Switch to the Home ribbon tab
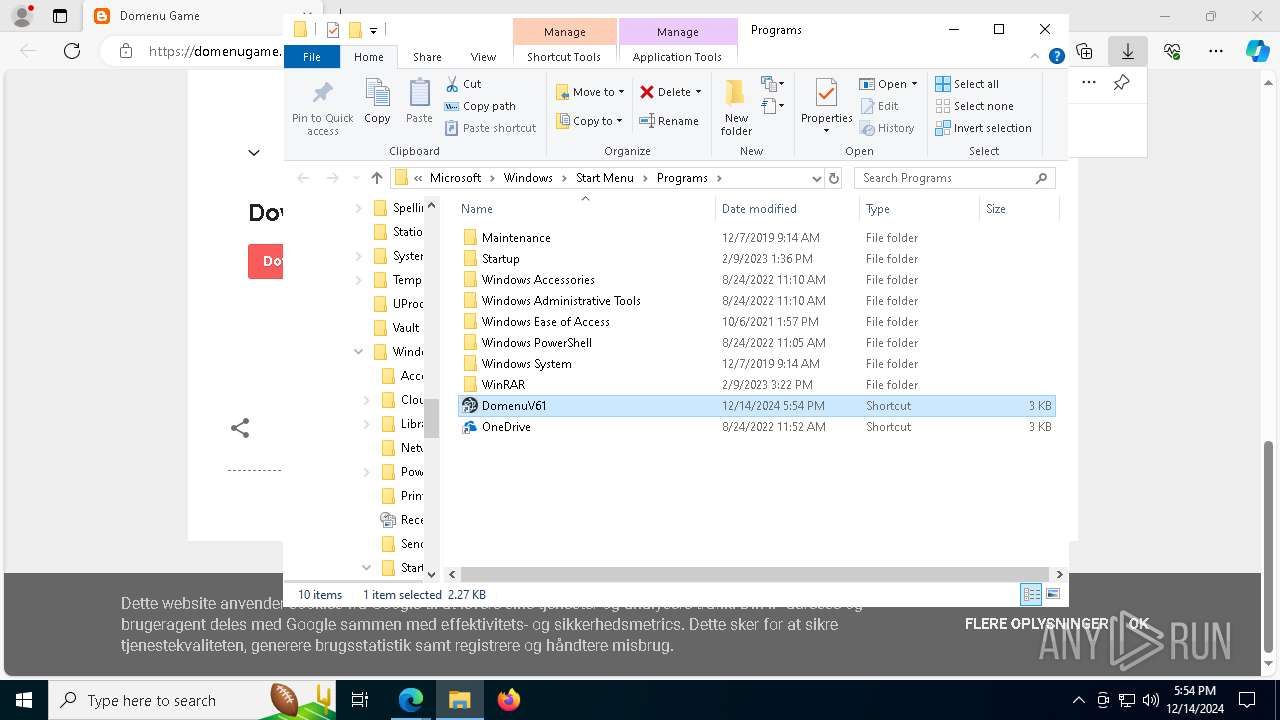 point(369,57)
